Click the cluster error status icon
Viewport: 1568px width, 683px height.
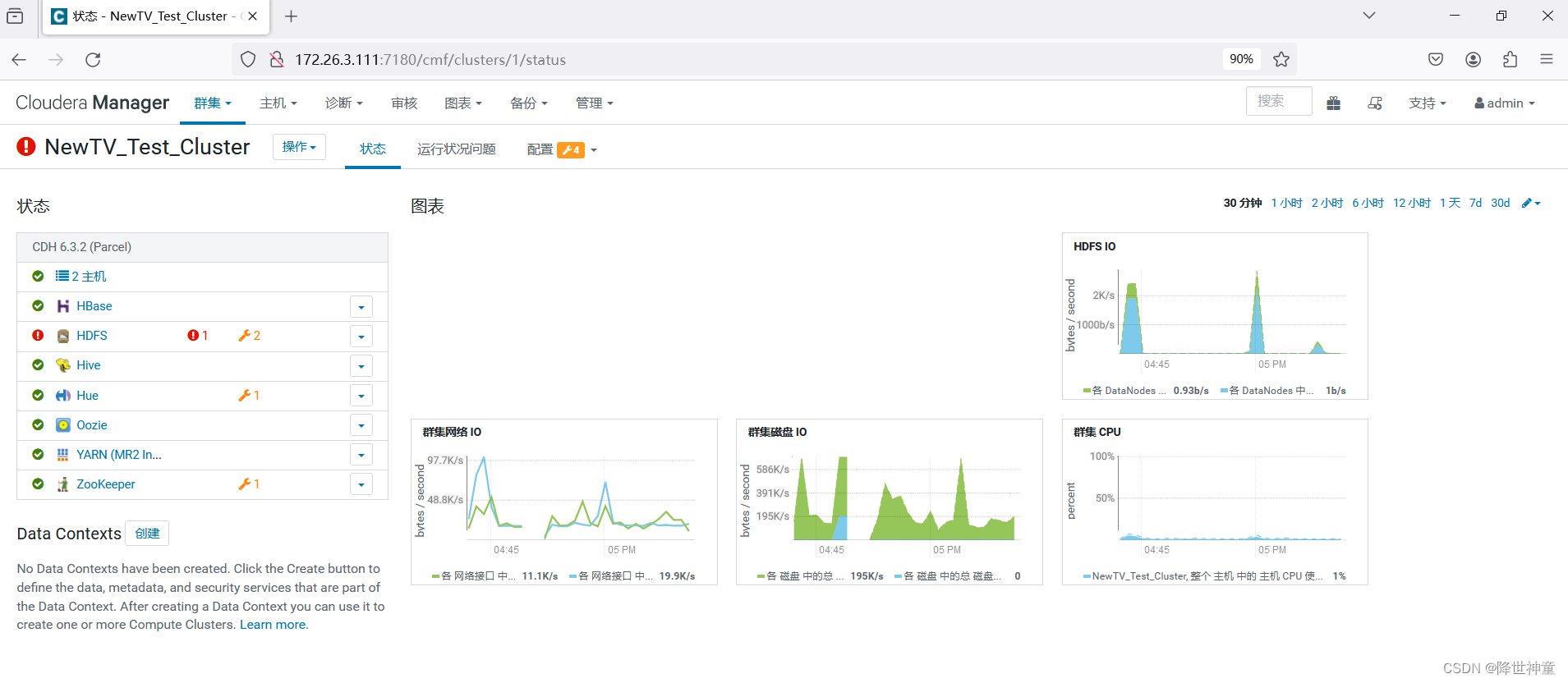coord(26,146)
